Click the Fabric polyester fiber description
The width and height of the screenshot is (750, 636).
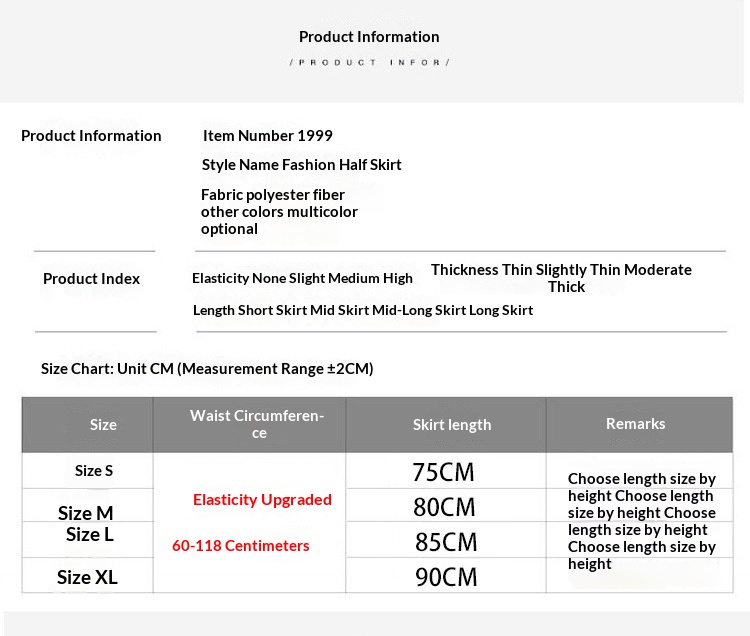[279, 212]
